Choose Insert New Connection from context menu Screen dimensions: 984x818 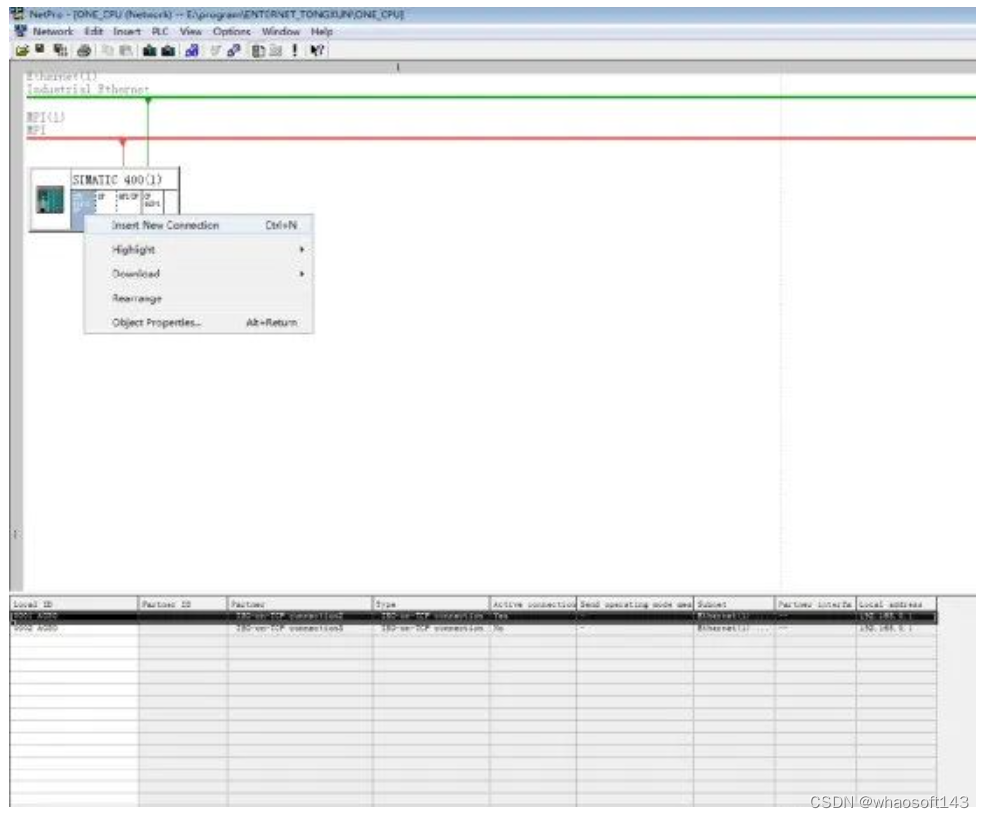pyautogui.click(x=199, y=225)
